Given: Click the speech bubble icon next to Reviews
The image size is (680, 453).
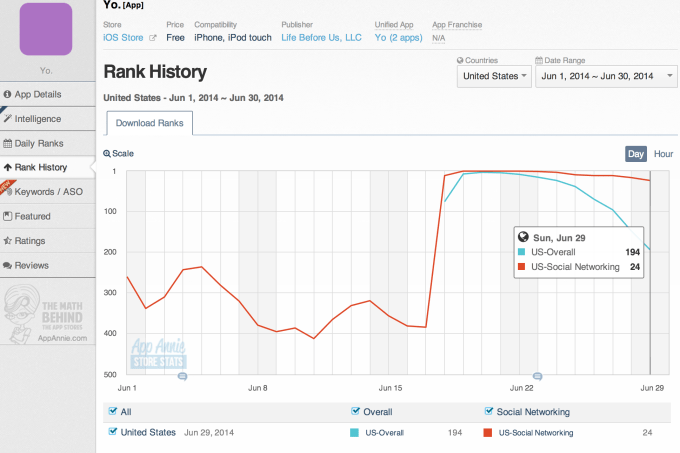Looking at the screenshot, I should pyautogui.click(x=7, y=265).
